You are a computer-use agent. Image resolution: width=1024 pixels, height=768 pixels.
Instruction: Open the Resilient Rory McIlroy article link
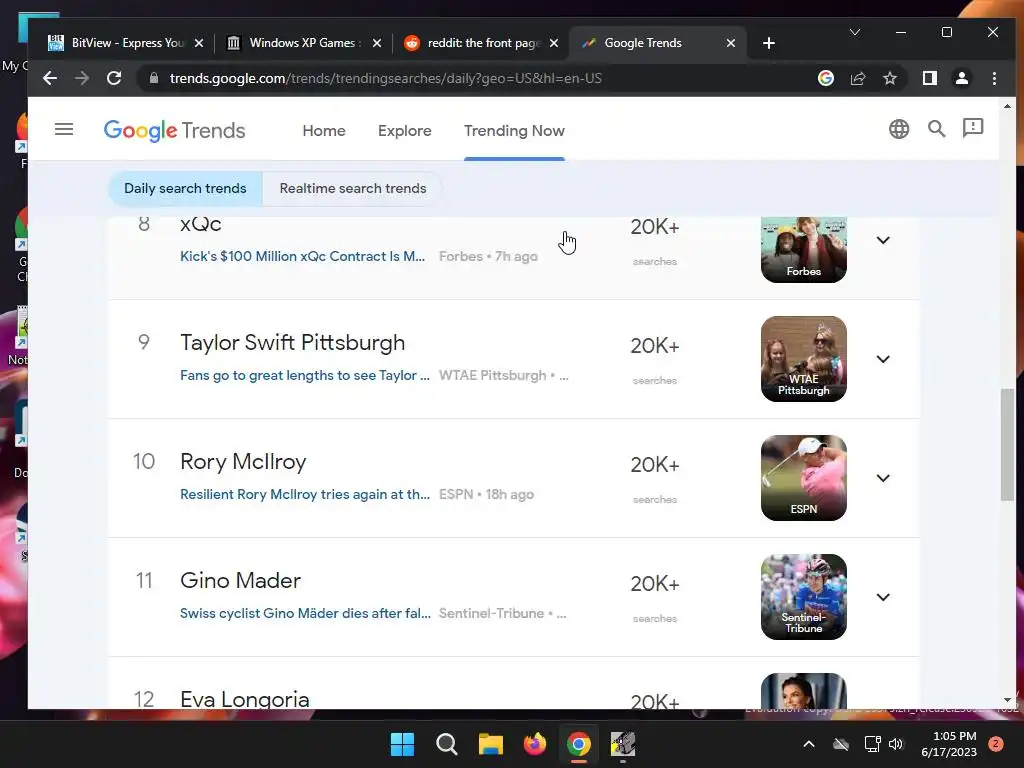click(304, 494)
